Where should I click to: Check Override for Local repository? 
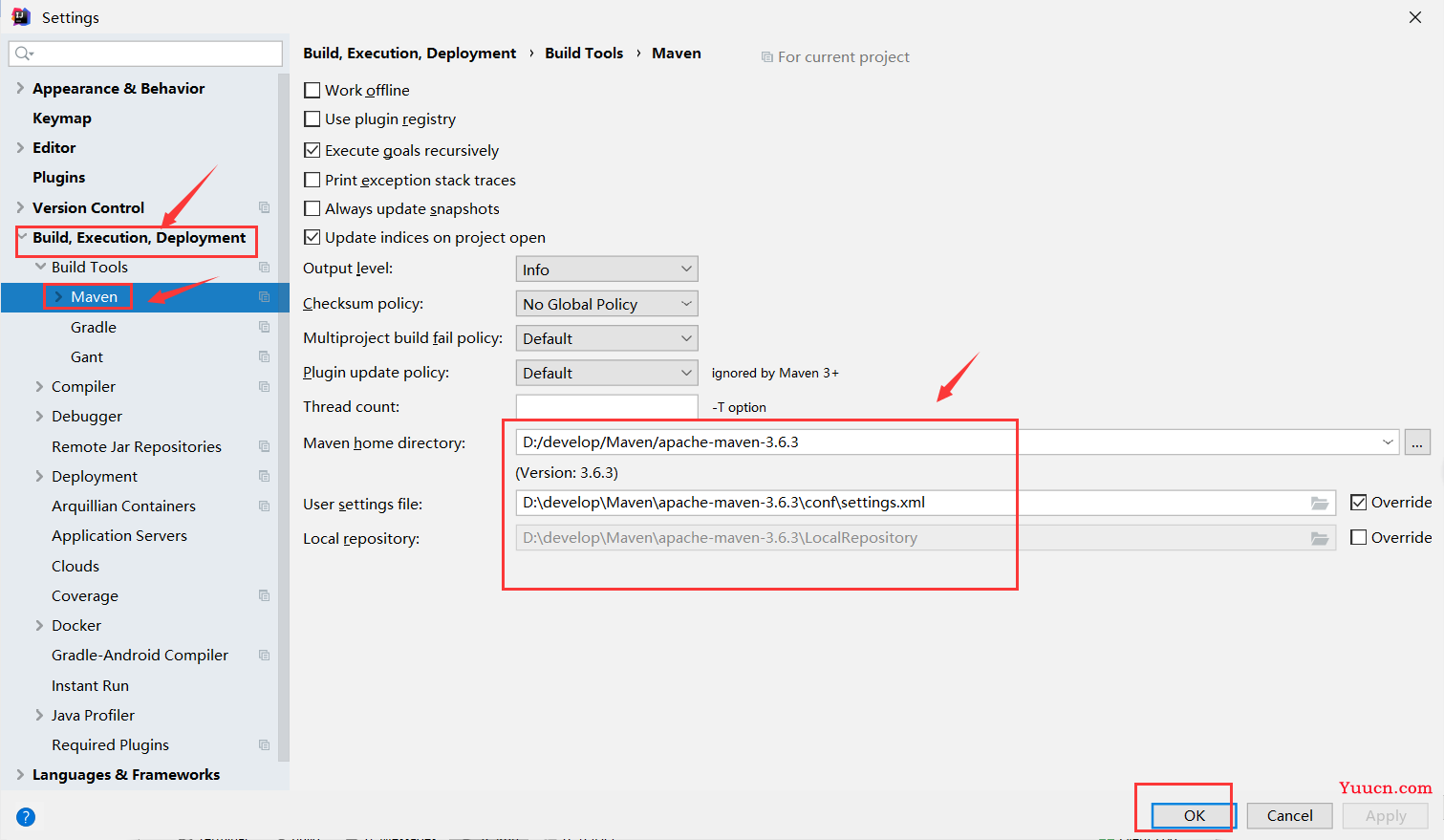1358,537
